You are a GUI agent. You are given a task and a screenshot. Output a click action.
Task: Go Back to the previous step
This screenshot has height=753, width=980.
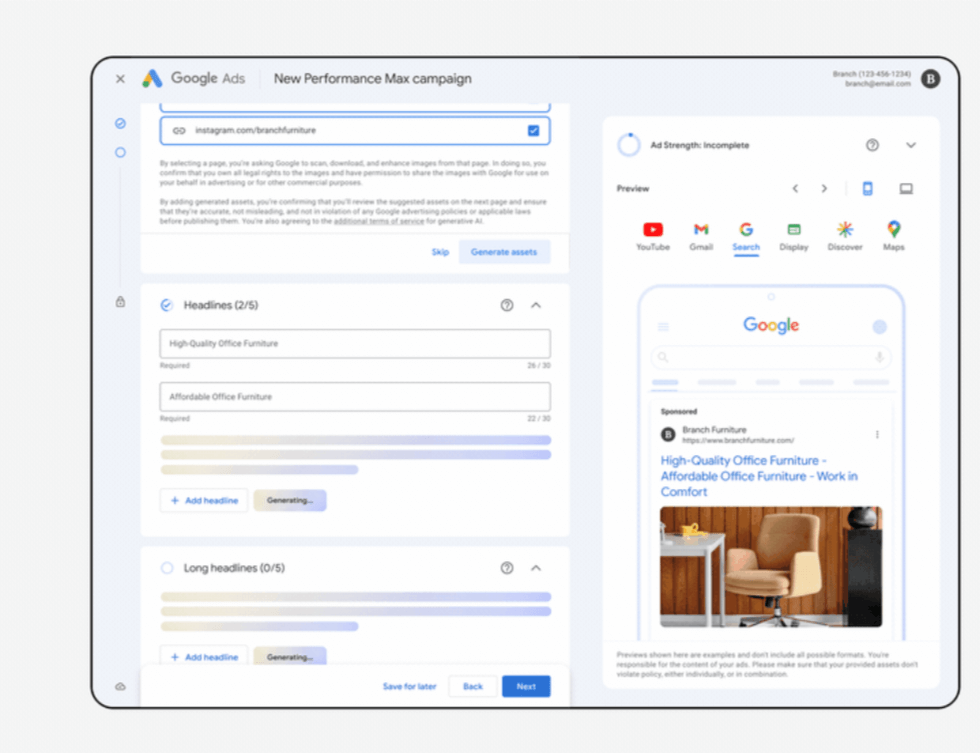(472, 686)
